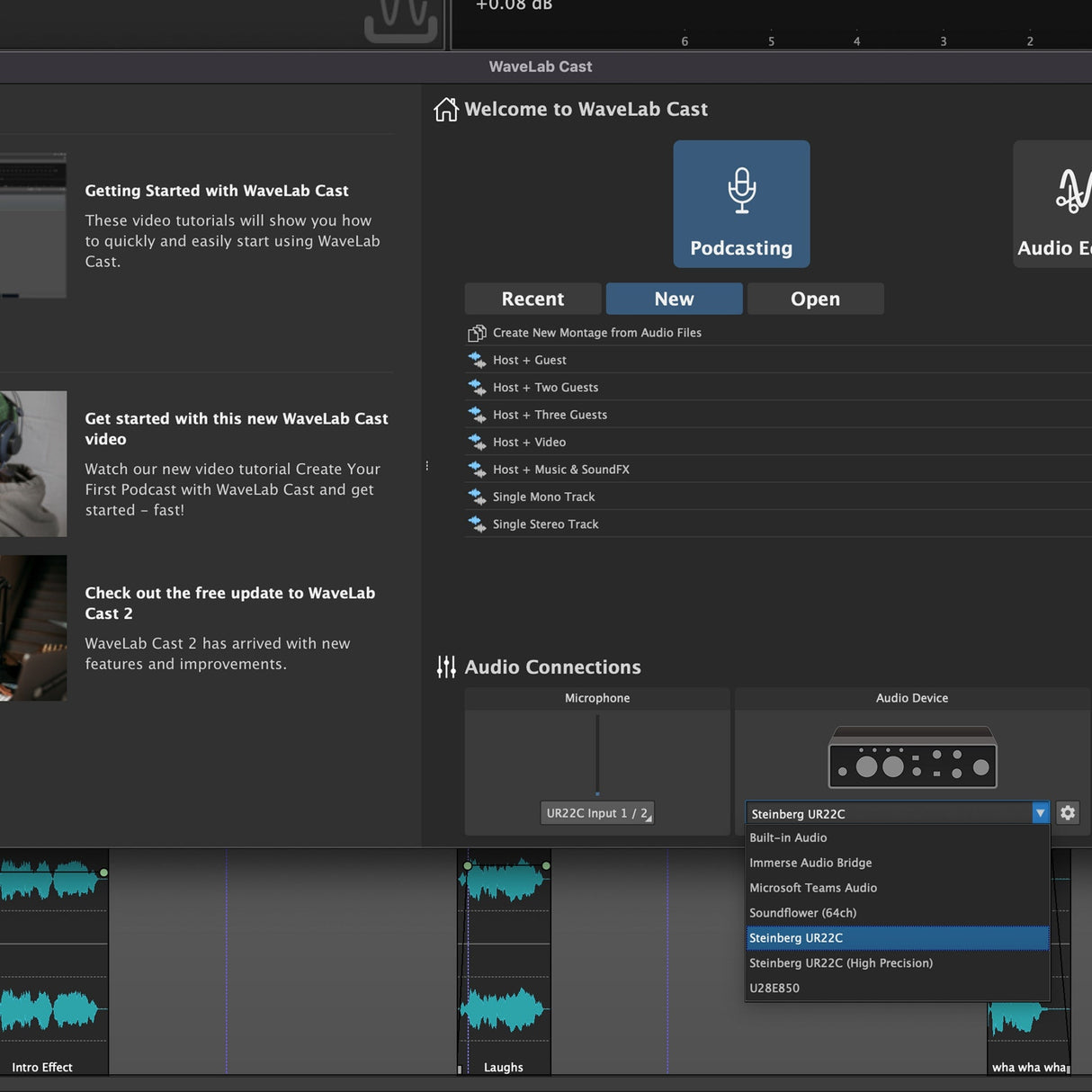1092x1092 pixels.
Task: Switch to the Recent tab
Action: [x=533, y=299]
